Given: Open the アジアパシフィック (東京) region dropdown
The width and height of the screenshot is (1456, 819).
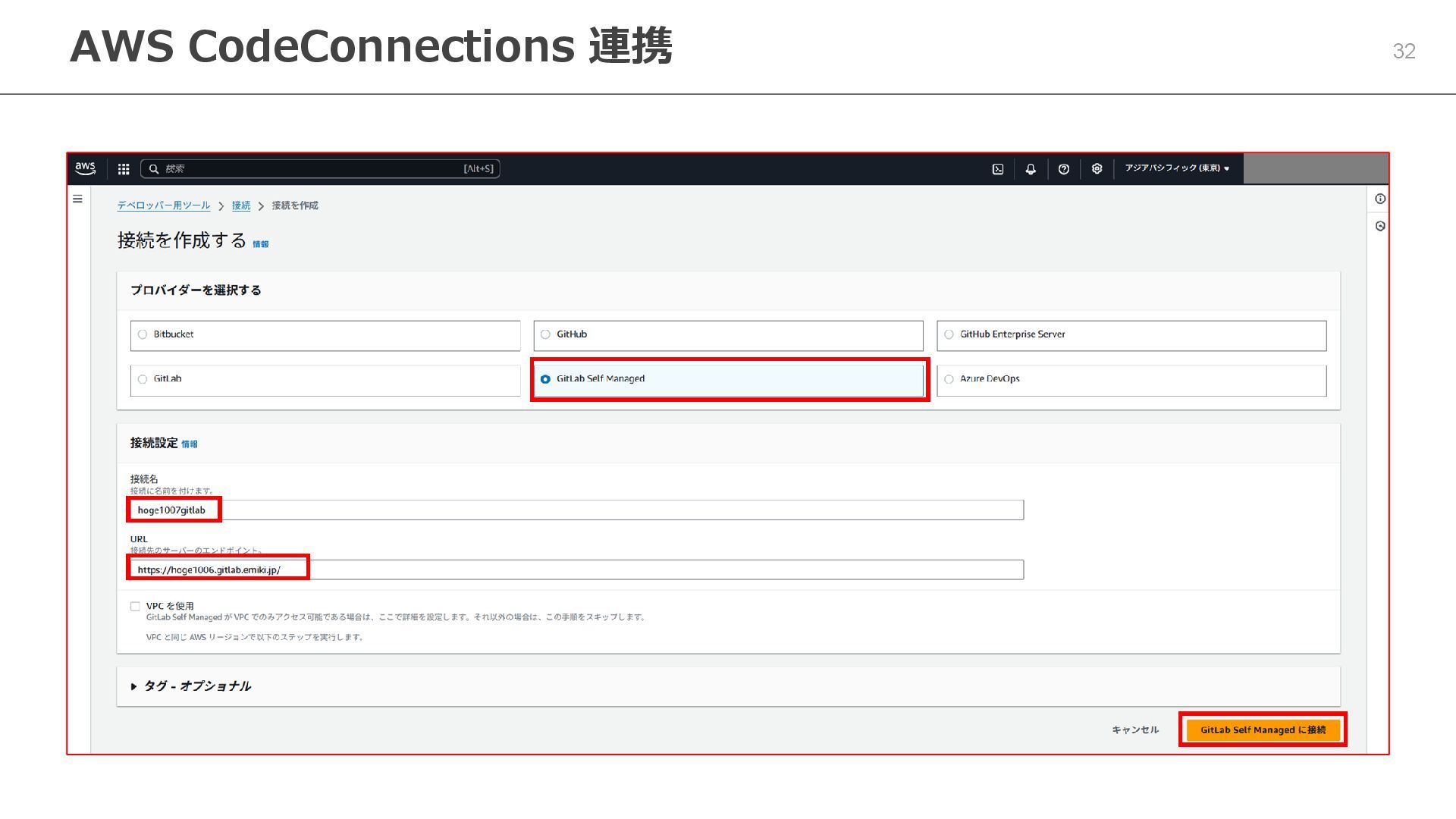Looking at the screenshot, I should (1177, 168).
